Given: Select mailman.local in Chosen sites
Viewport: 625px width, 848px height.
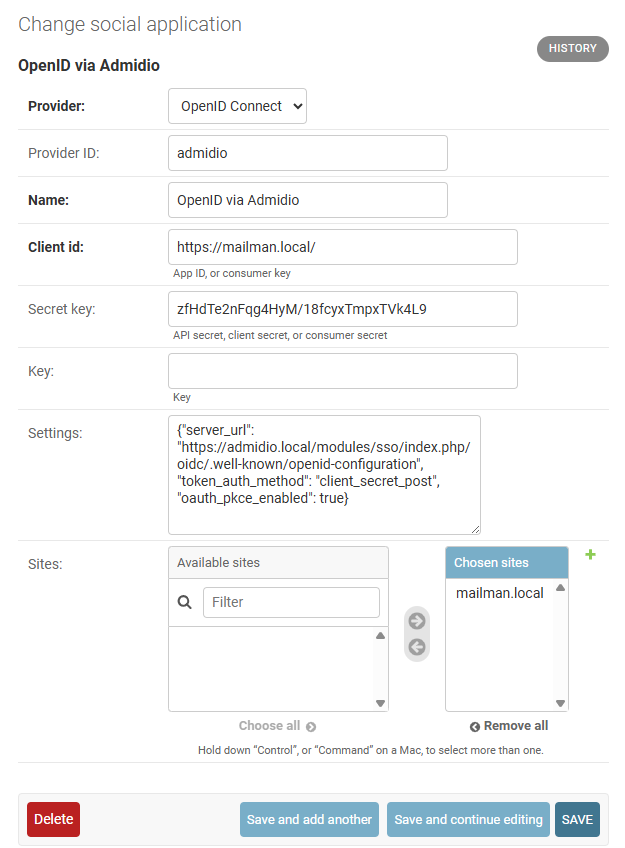Looking at the screenshot, I should pos(499,593).
